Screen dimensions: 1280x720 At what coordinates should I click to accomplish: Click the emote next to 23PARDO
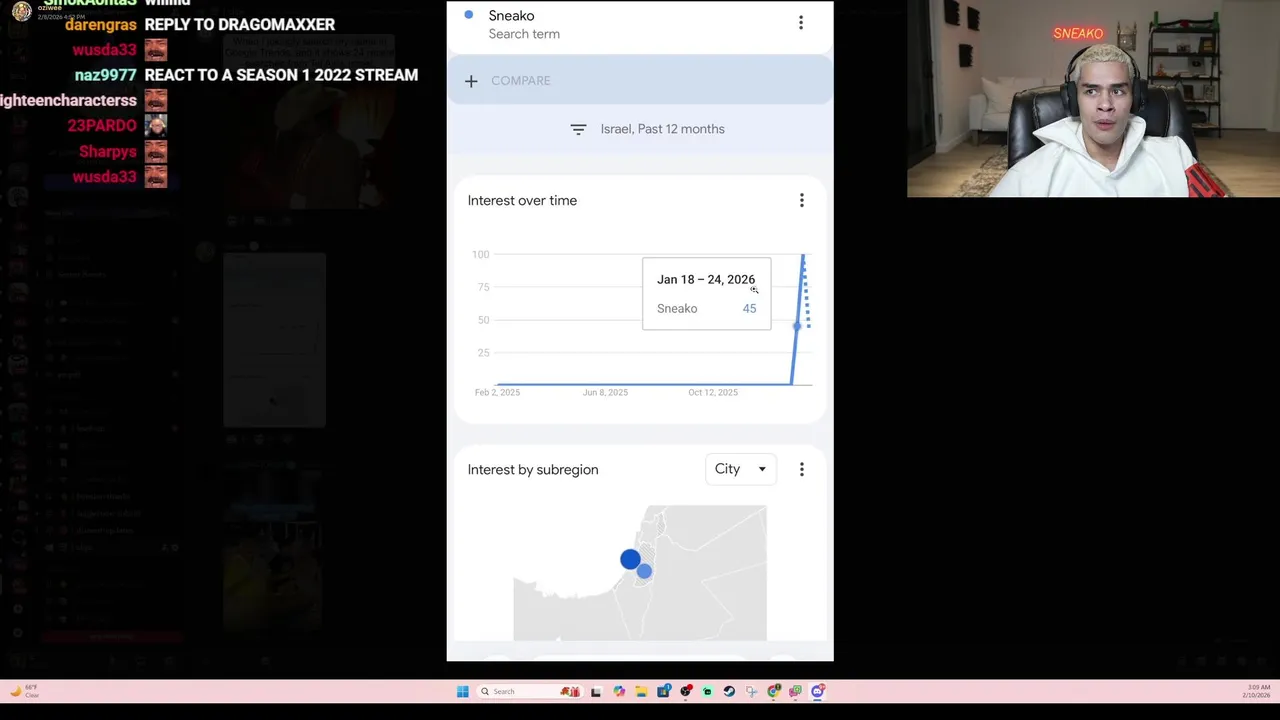[156, 125]
